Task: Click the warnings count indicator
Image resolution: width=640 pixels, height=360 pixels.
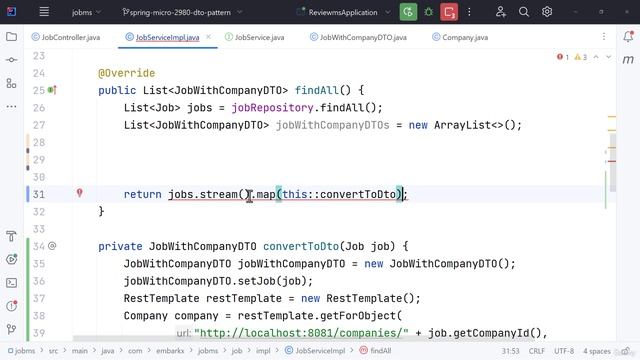Action: (x=580, y=57)
